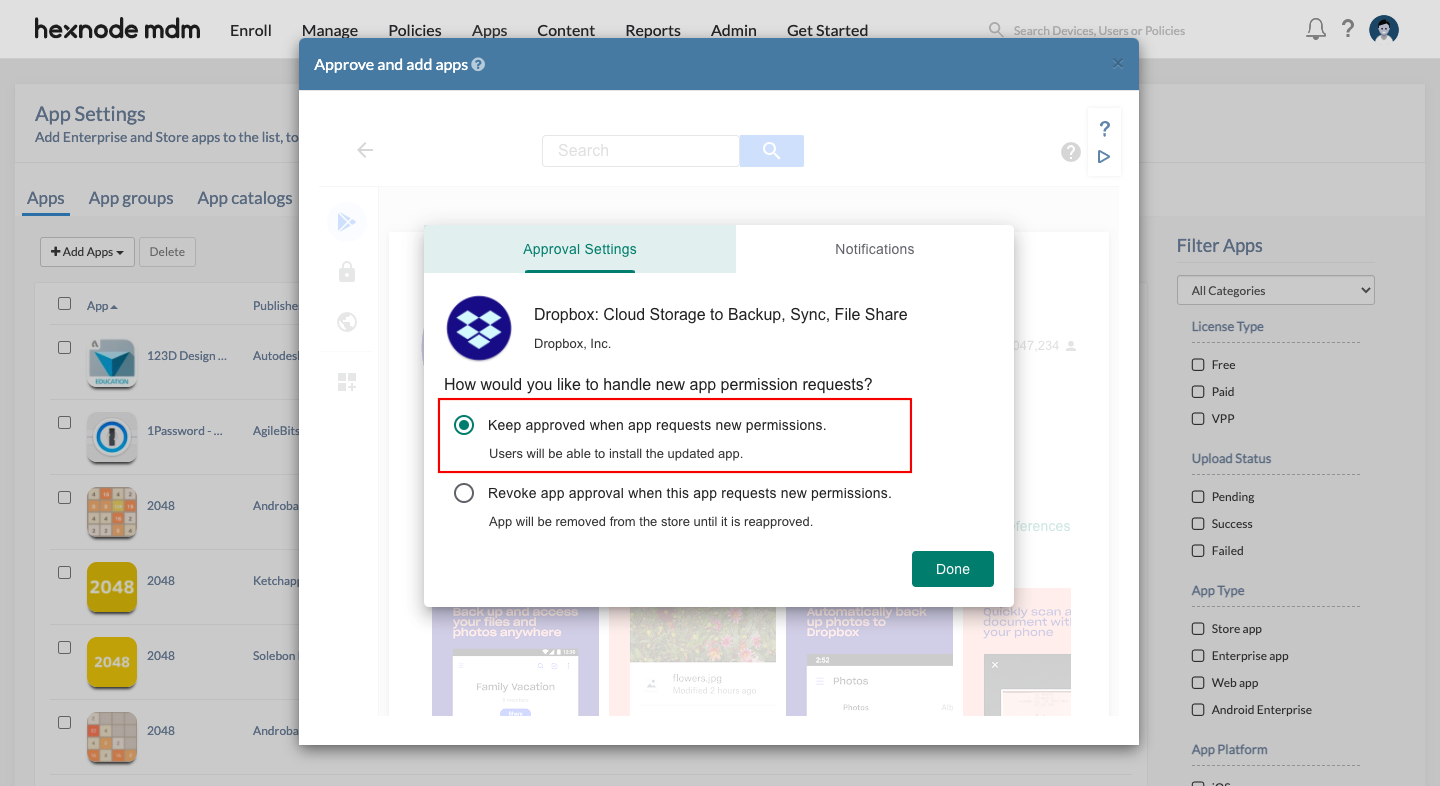Image resolution: width=1440 pixels, height=786 pixels.
Task: Click the help icon beside Approve and add apps
Action: tap(478, 65)
